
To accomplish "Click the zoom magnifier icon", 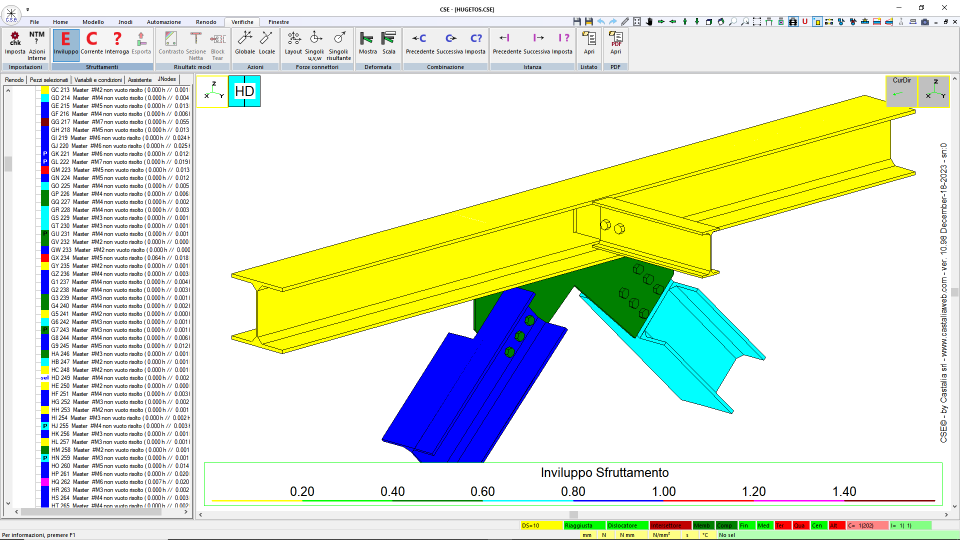I will [733, 21].
